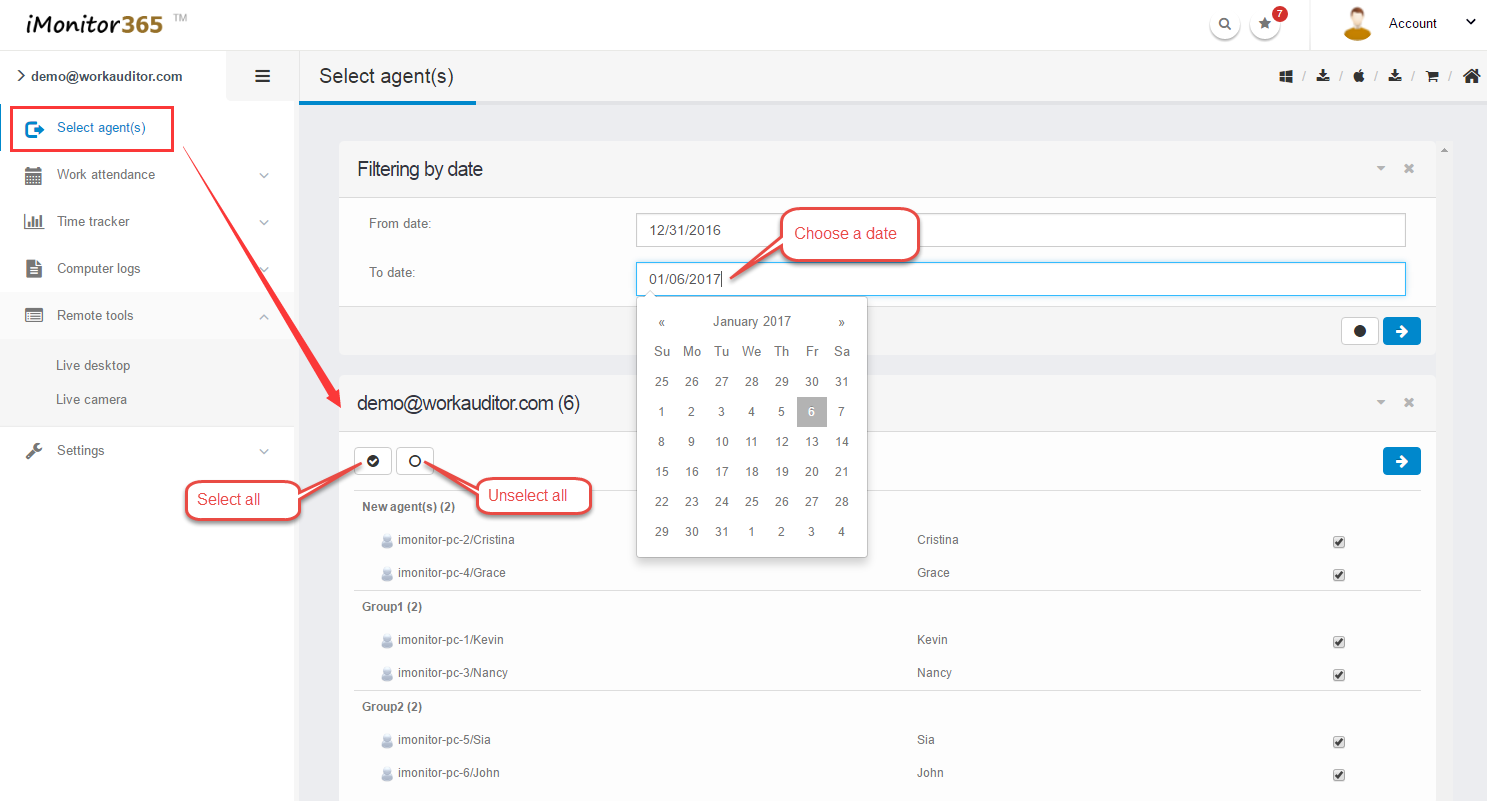Click the black dot reset button
The height and width of the screenshot is (801, 1487).
pos(1360,331)
